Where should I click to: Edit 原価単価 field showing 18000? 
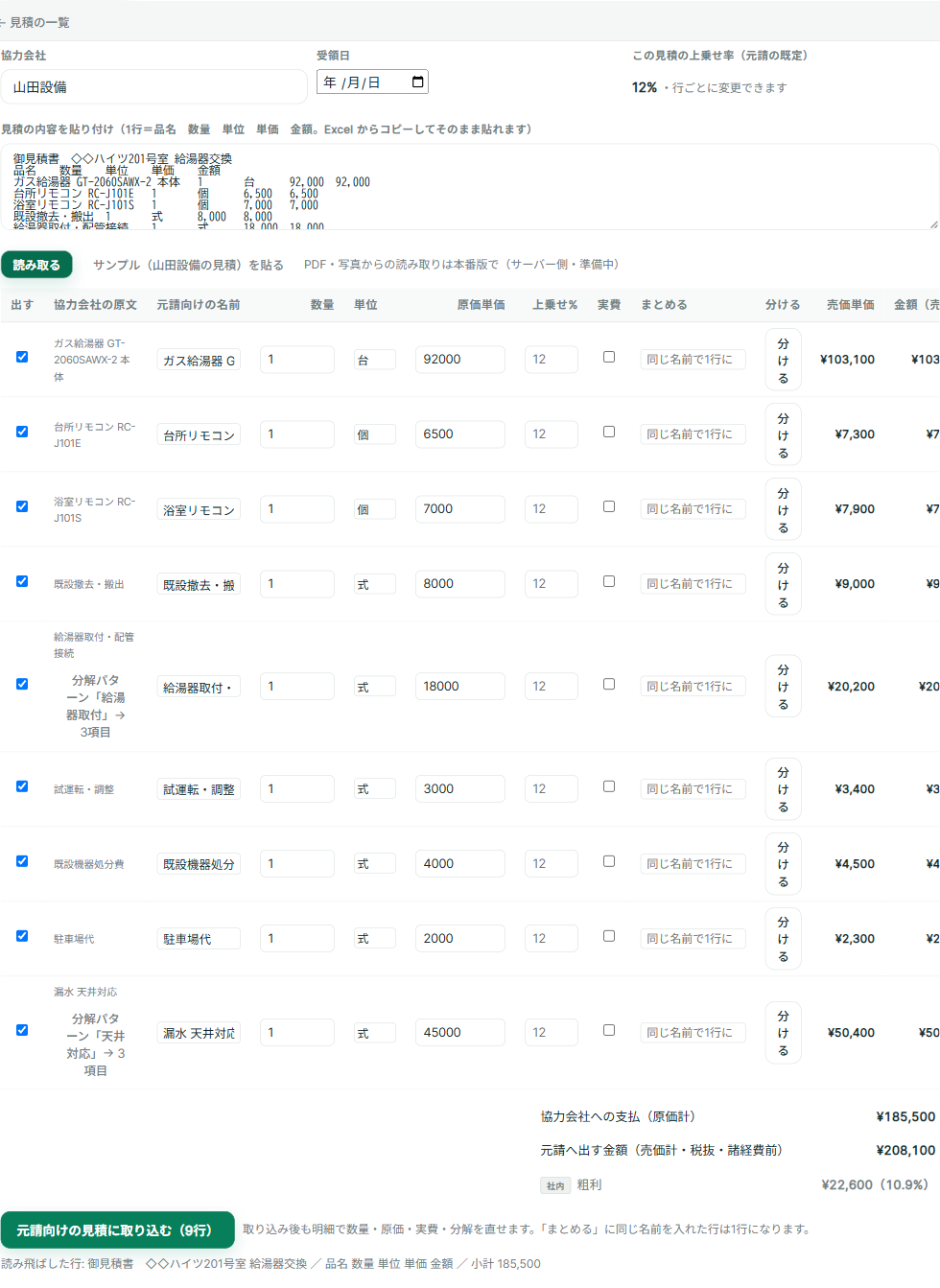click(x=460, y=687)
